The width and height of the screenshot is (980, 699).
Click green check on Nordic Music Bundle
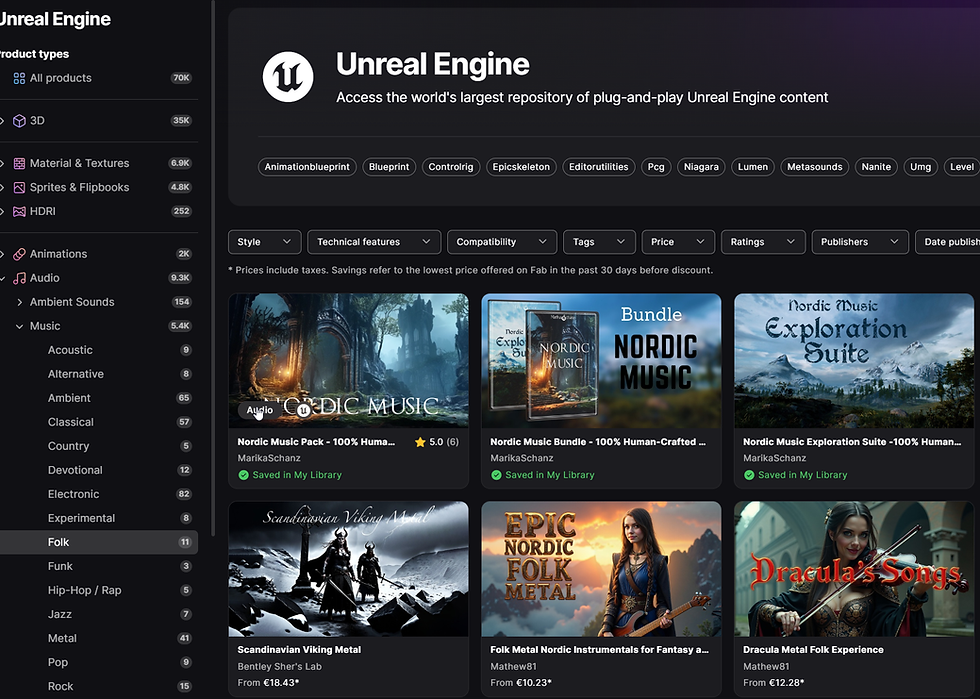click(496, 475)
